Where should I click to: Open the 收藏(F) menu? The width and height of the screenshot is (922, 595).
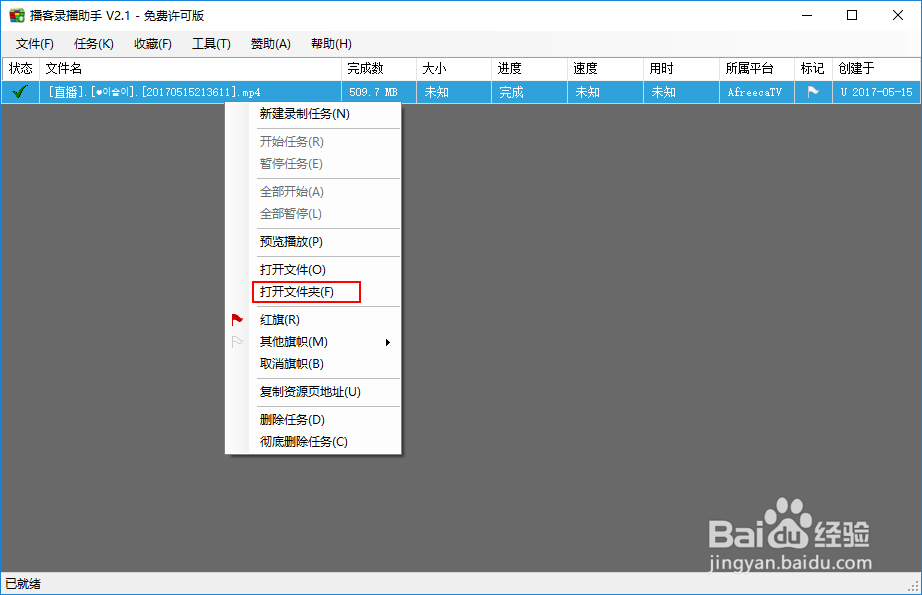[x=152, y=43]
